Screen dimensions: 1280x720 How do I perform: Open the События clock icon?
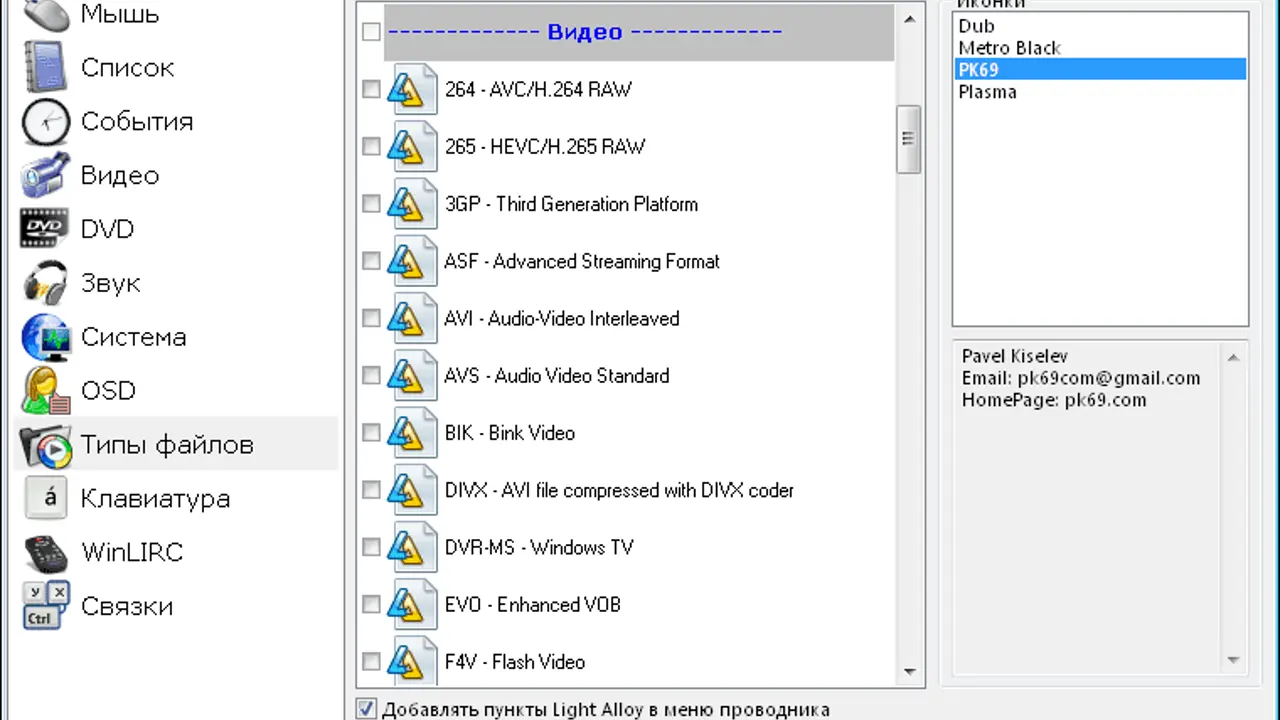point(46,122)
